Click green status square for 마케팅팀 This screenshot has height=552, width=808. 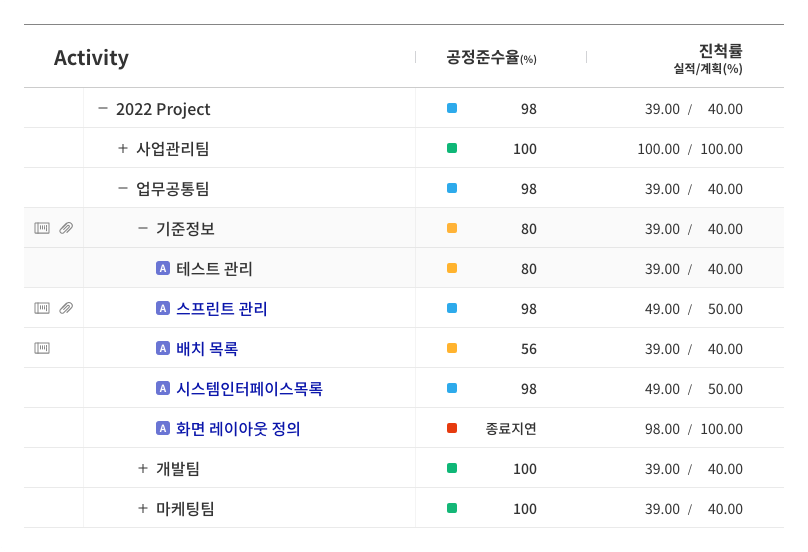452,508
